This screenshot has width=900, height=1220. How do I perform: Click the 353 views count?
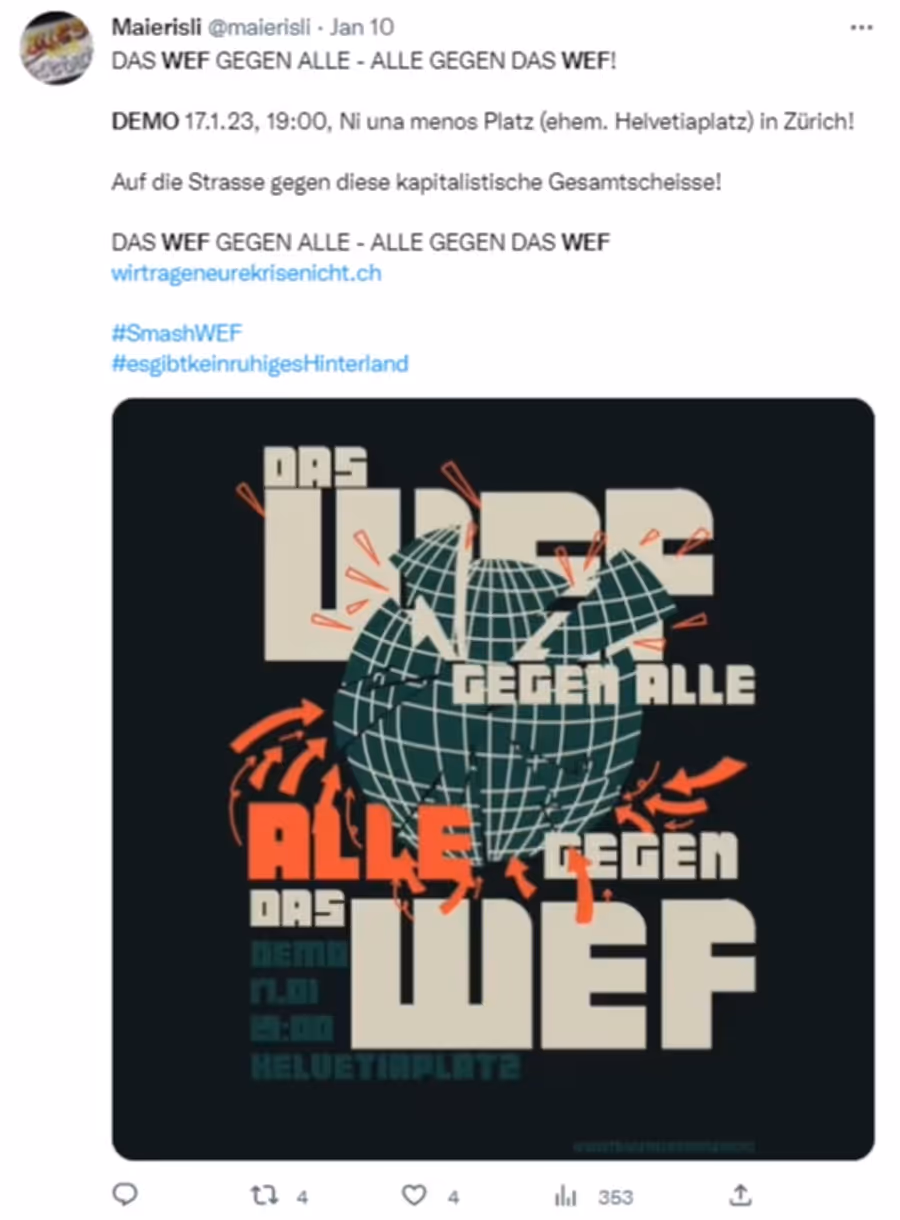point(616,1197)
